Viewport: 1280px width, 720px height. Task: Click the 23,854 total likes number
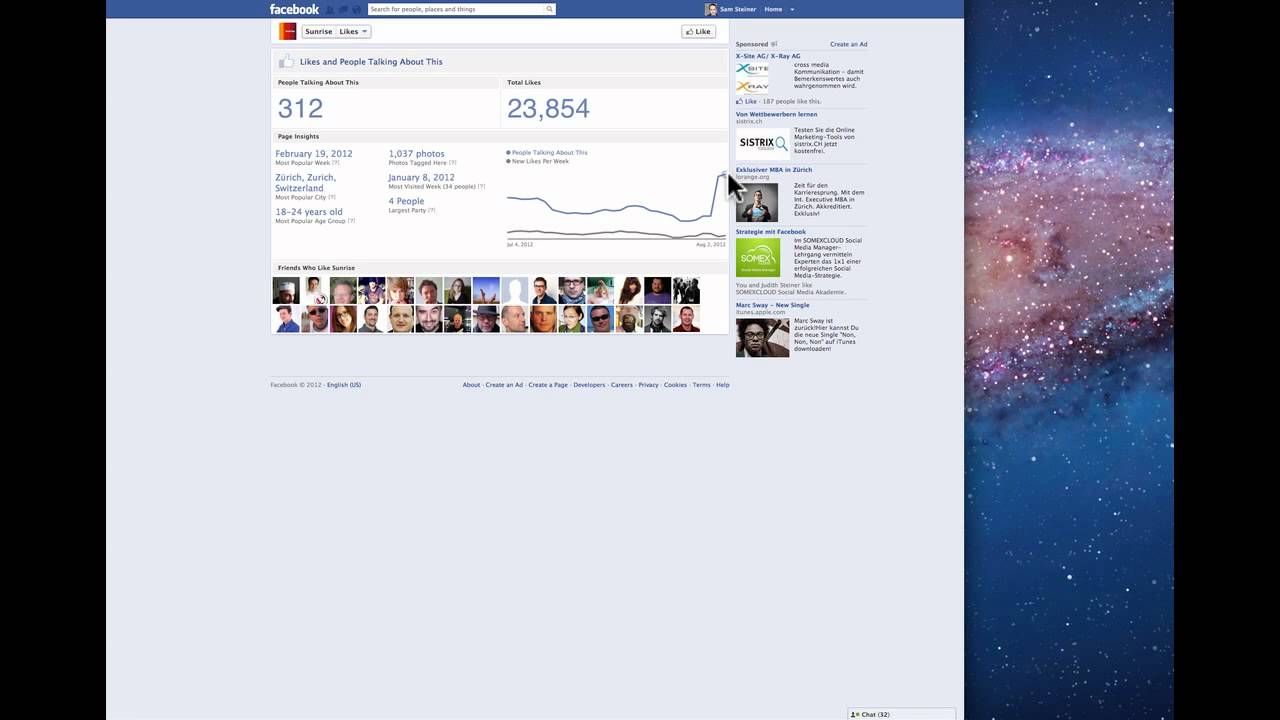click(x=548, y=108)
